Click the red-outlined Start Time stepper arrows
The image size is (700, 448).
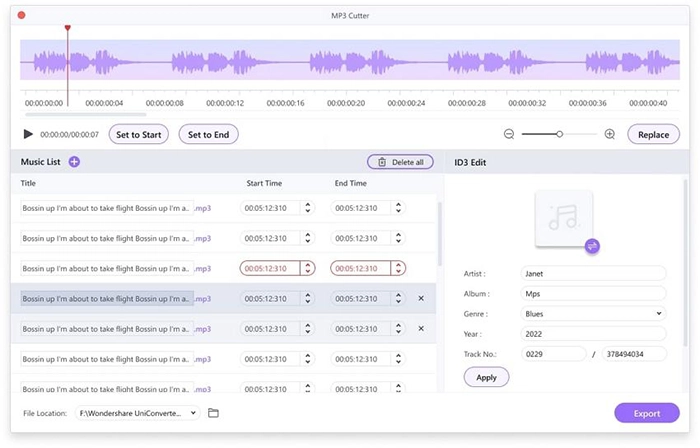pos(308,268)
